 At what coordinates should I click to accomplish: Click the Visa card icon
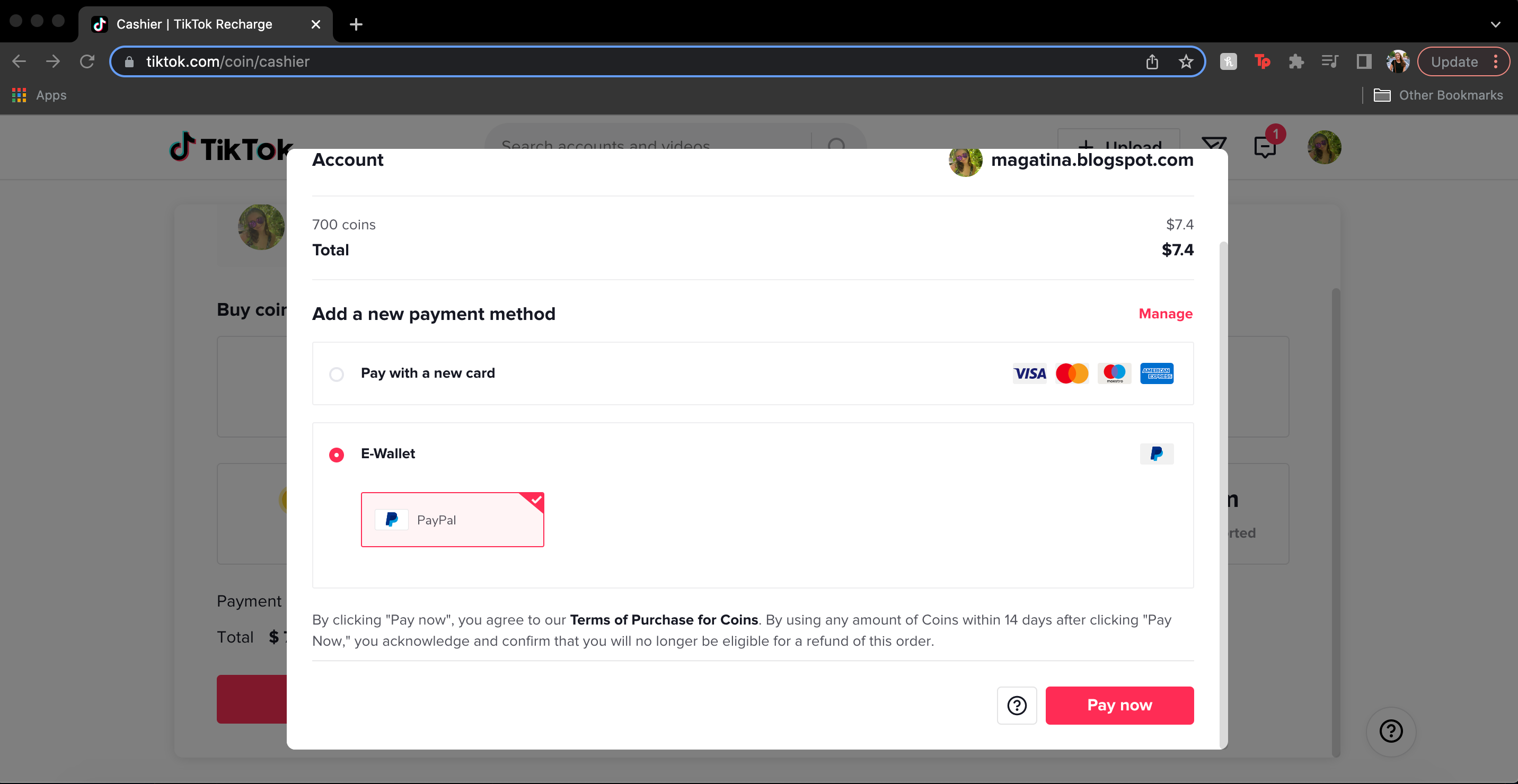point(1028,373)
